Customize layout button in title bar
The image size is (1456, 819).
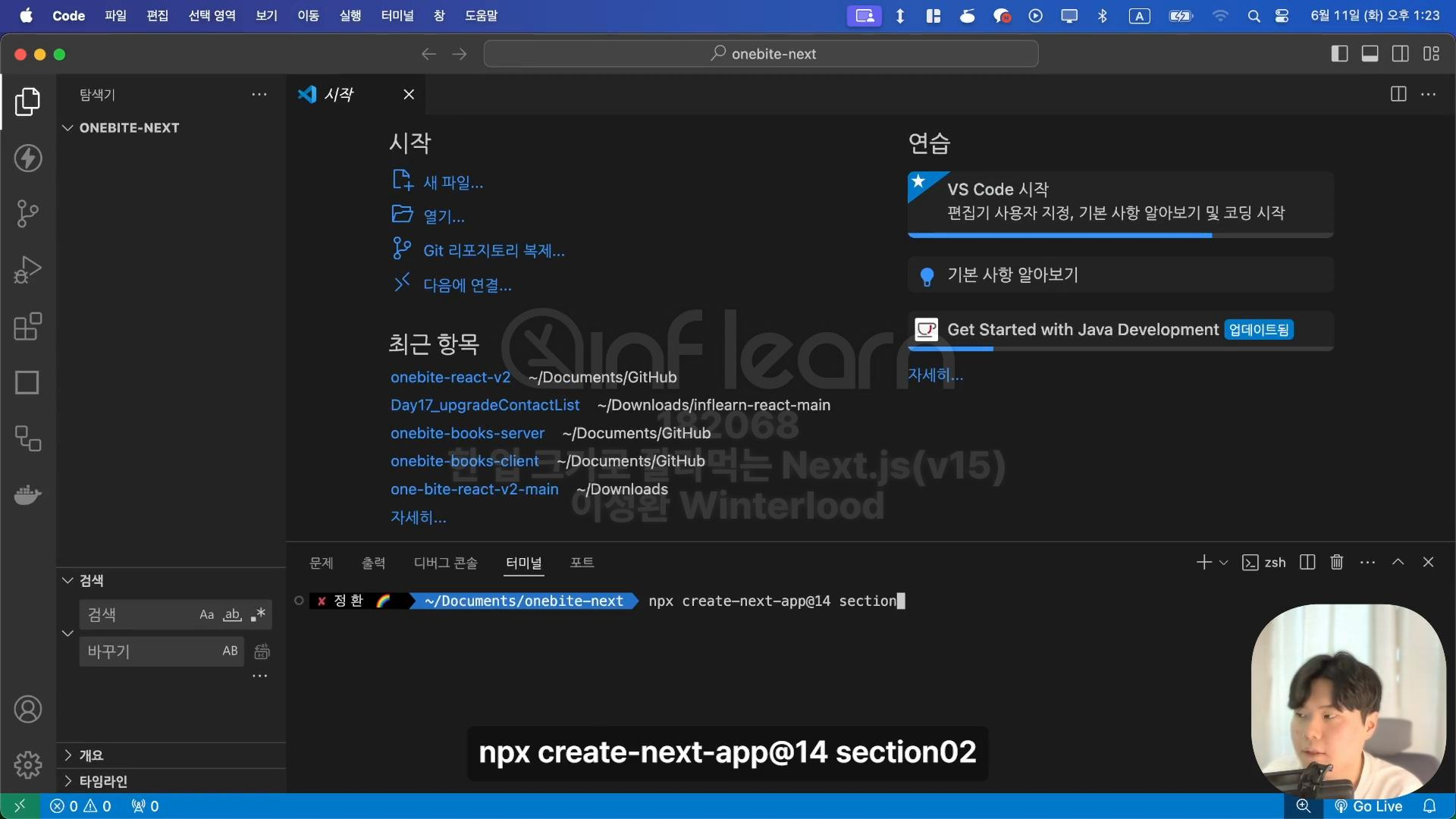pos(1431,54)
